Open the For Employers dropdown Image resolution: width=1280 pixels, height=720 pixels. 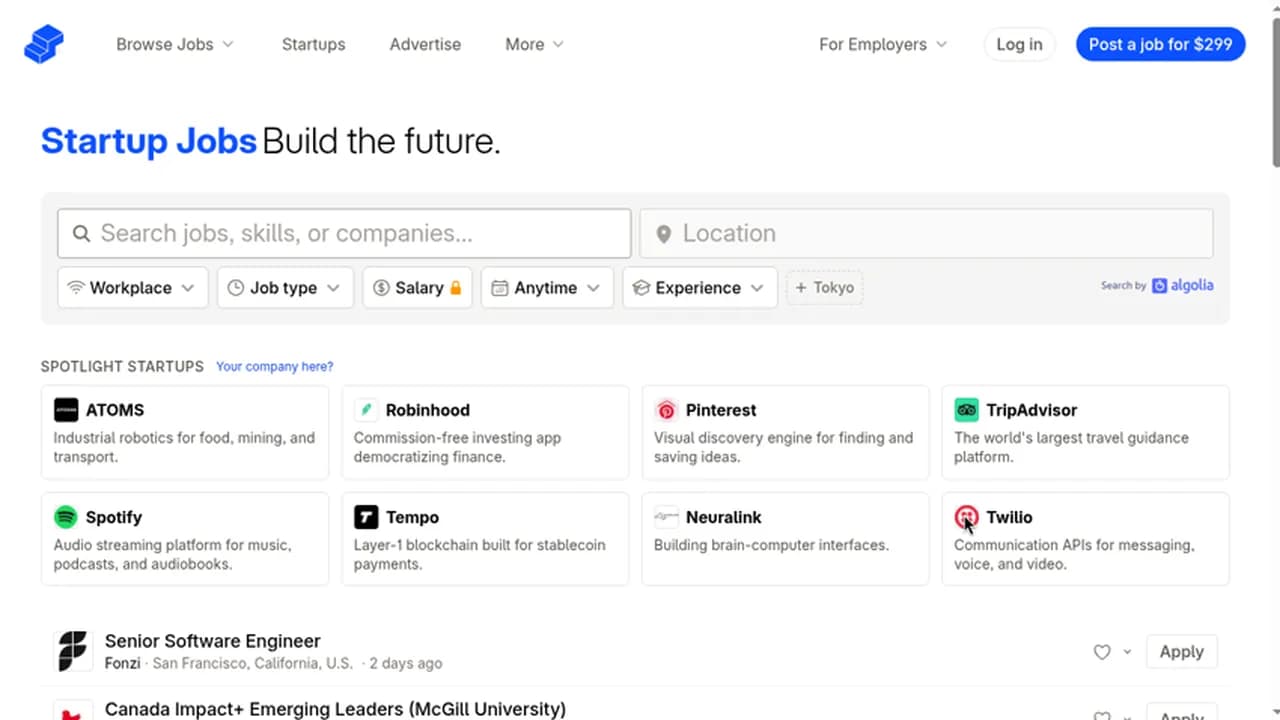pos(882,44)
